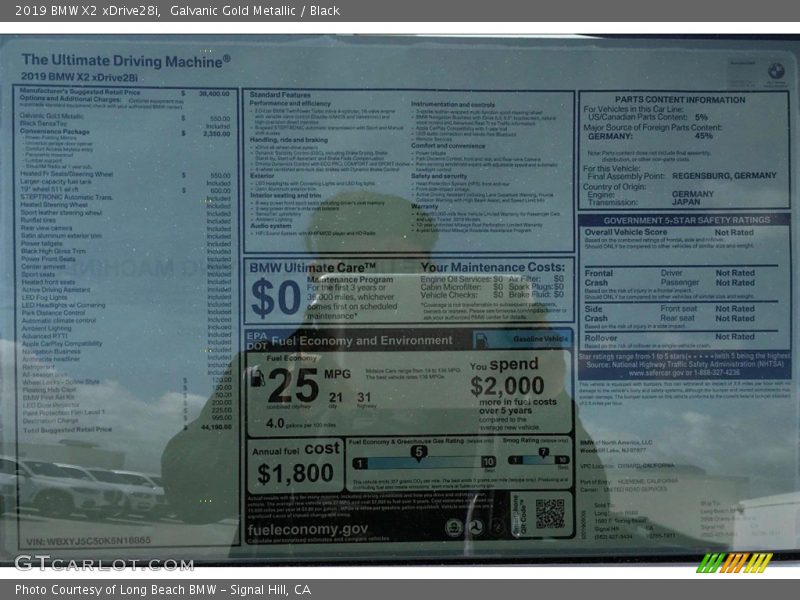Click the caption title '2019 BMW X2 xDrive28i, Galvanic Gold Metallic / Black'

tap(177, 11)
